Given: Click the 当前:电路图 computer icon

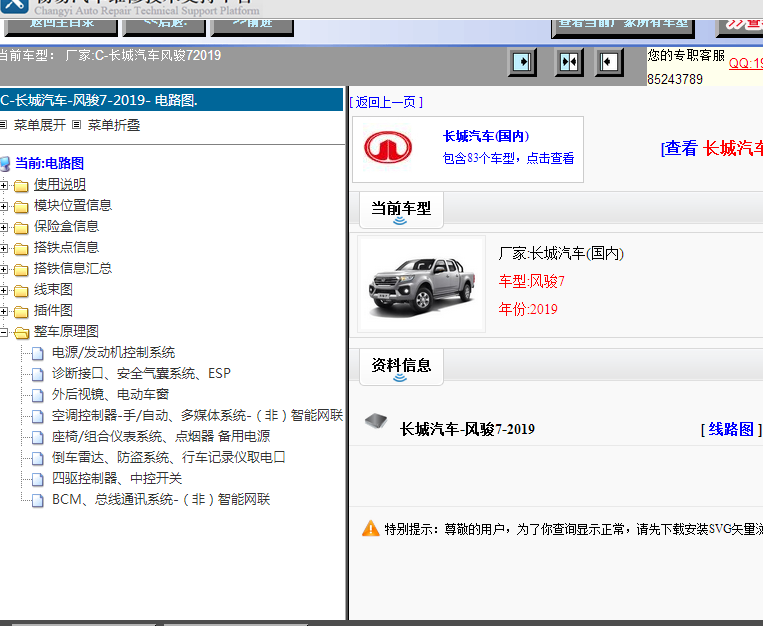Looking at the screenshot, I should click(x=5, y=164).
